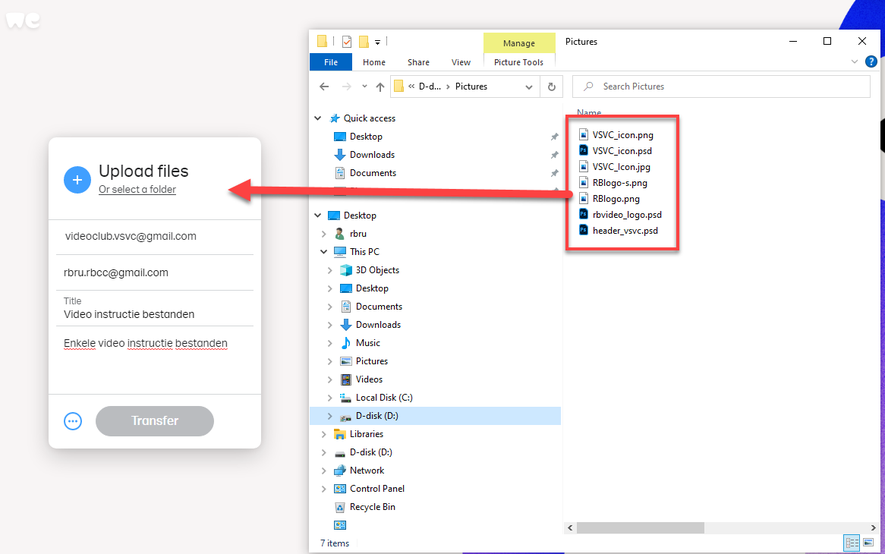Select the rbvideo_logo.psd file icon
Screen dimensions: 885x554
pyautogui.click(x=584, y=214)
